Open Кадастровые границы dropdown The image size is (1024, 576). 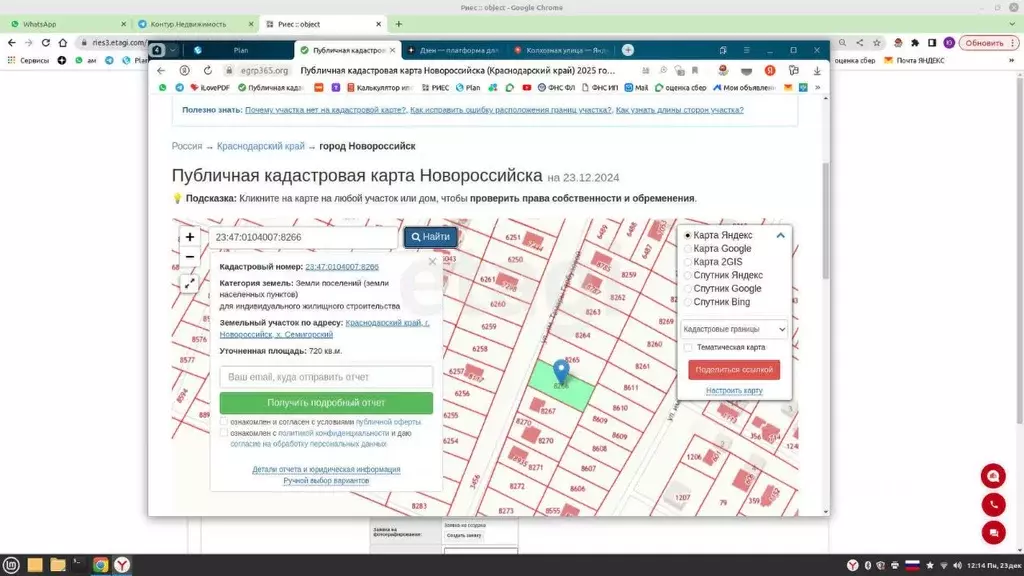(734, 329)
